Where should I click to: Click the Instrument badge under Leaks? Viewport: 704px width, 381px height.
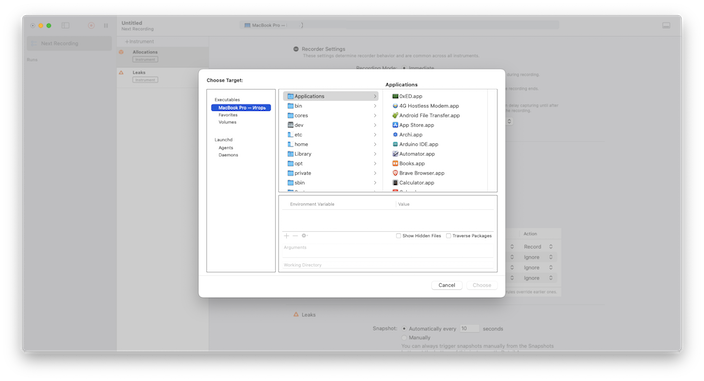[145, 80]
